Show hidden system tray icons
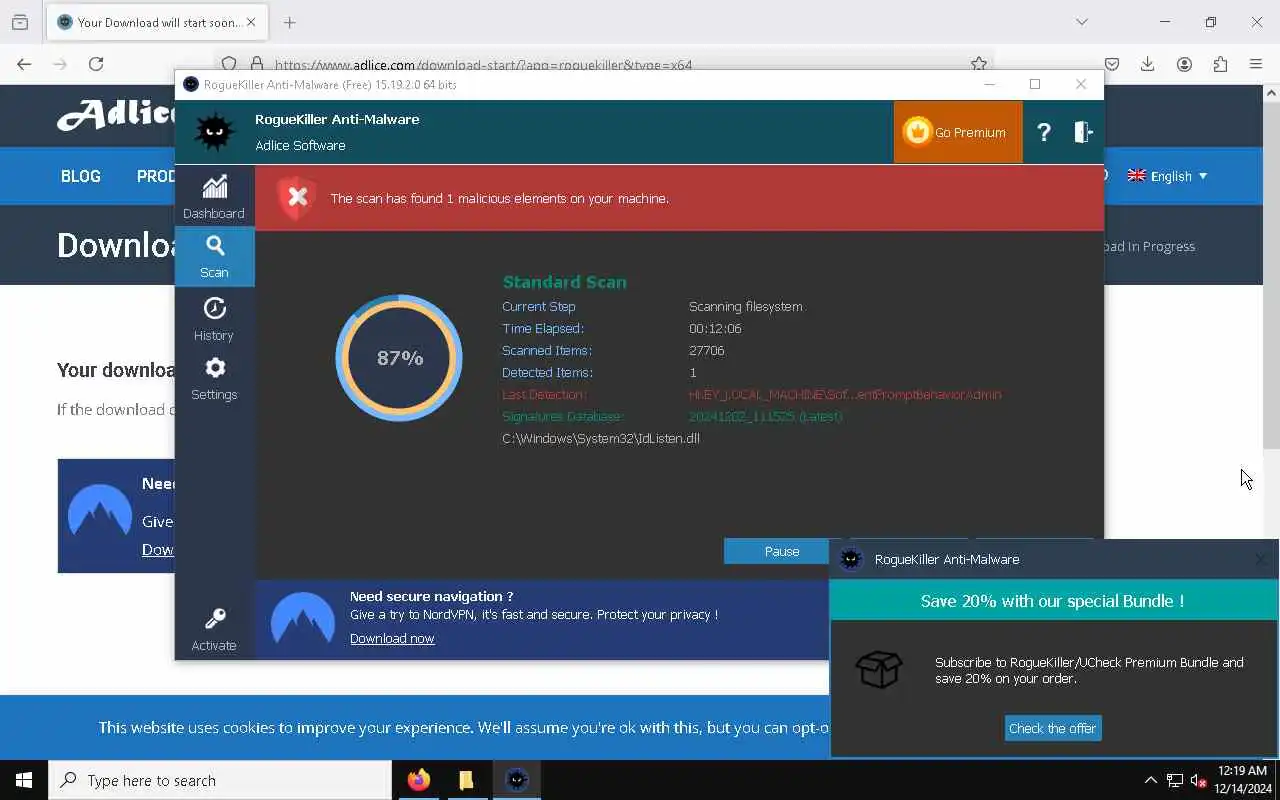 click(x=1151, y=780)
